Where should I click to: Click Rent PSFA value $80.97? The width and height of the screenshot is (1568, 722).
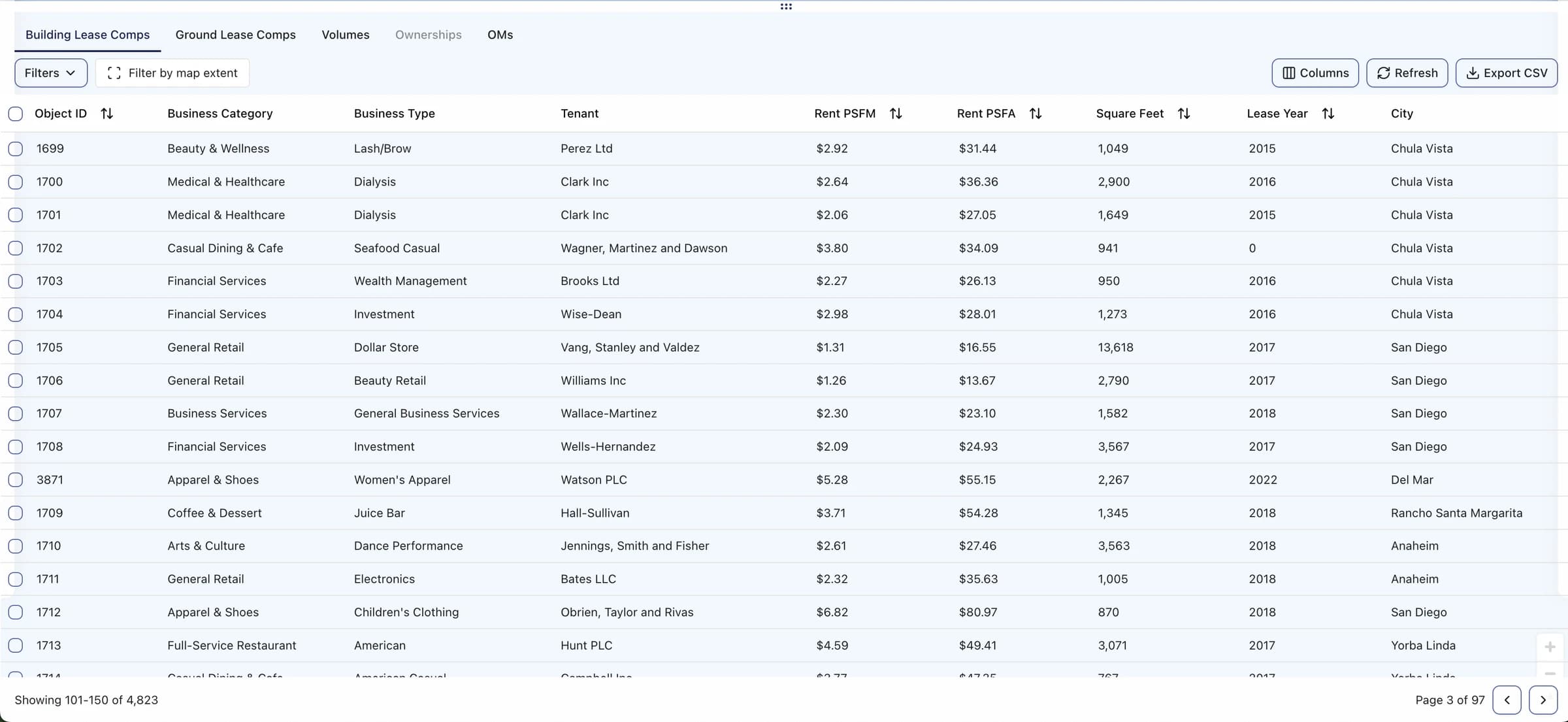point(978,613)
